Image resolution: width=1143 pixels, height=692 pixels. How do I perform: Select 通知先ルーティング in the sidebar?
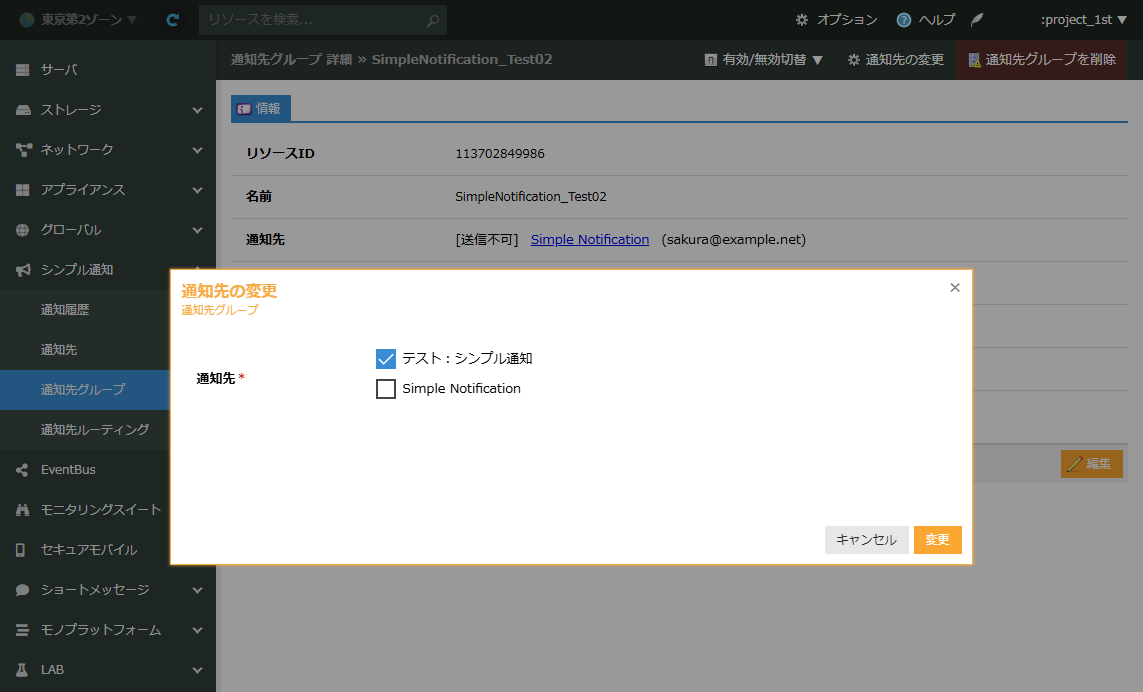(95, 430)
